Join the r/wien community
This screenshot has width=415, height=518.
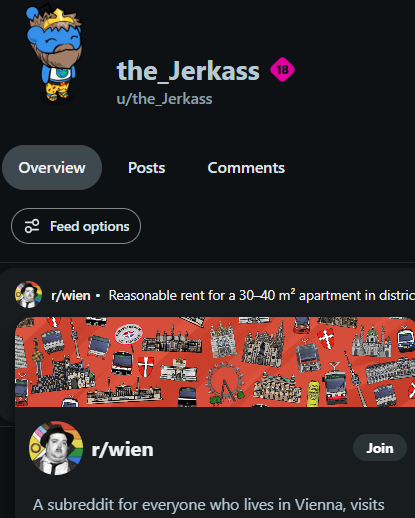click(x=380, y=448)
